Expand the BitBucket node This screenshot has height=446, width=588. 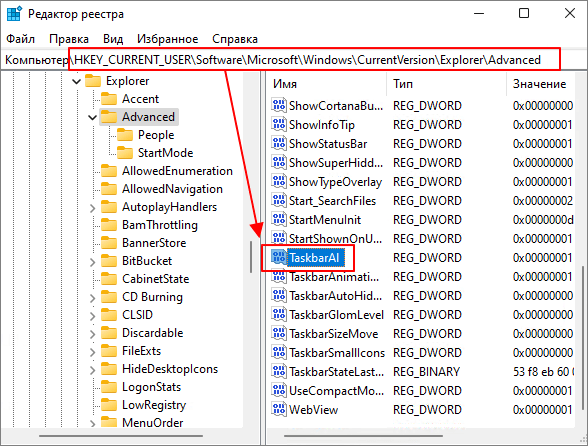pyautogui.click(x=93, y=262)
